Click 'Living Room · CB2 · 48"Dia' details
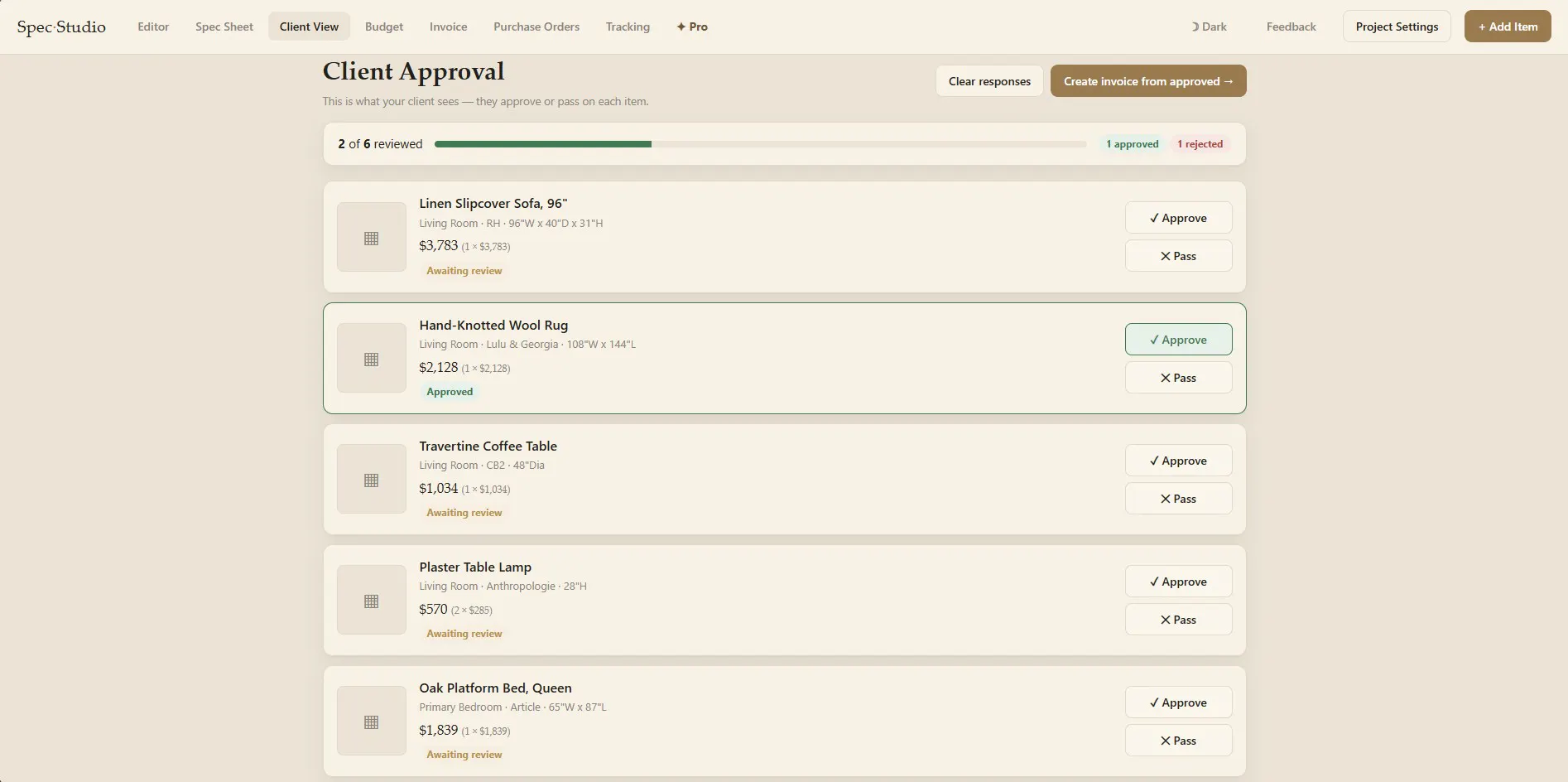Image resolution: width=1568 pixels, height=782 pixels. point(482,466)
